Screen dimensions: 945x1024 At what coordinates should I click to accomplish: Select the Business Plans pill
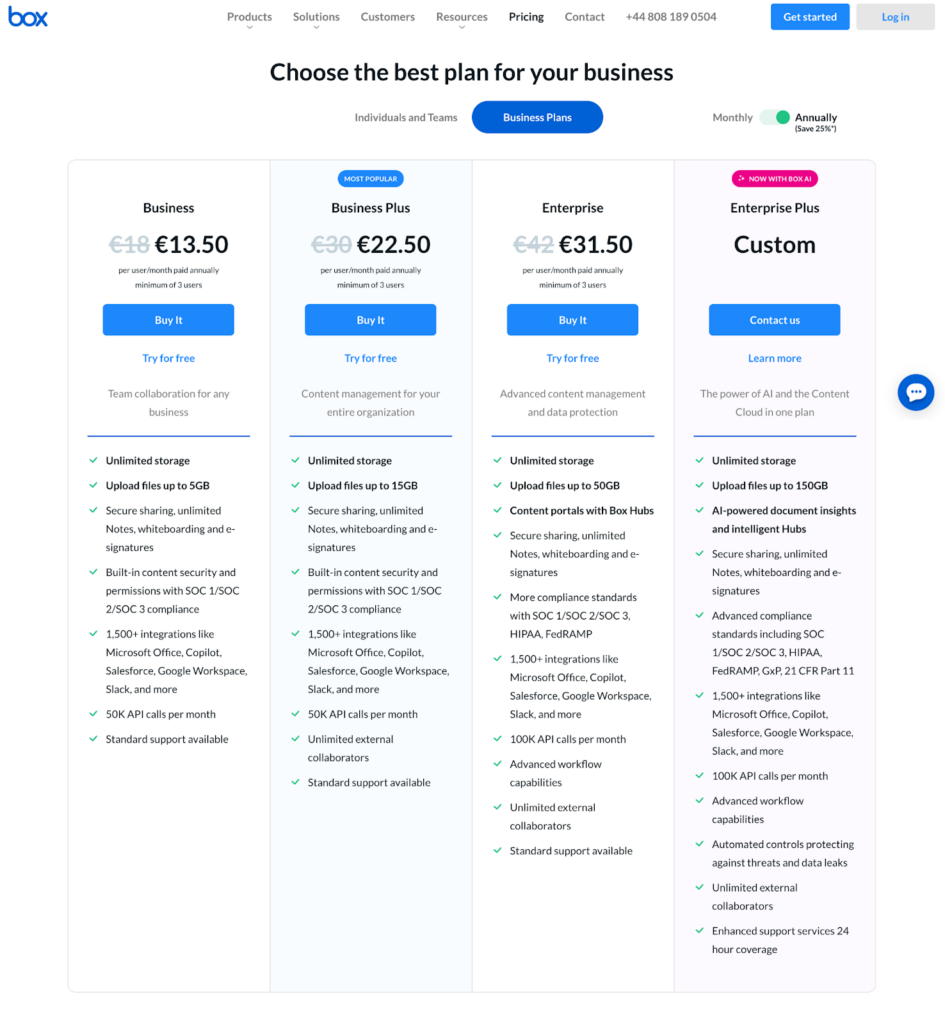point(537,117)
